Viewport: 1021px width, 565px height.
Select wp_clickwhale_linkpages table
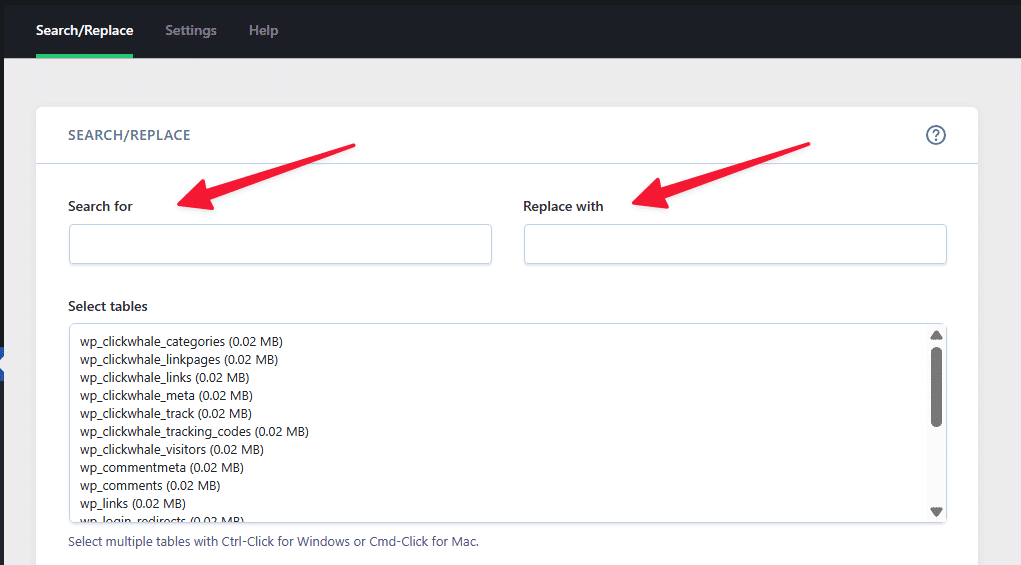point(179,359)
